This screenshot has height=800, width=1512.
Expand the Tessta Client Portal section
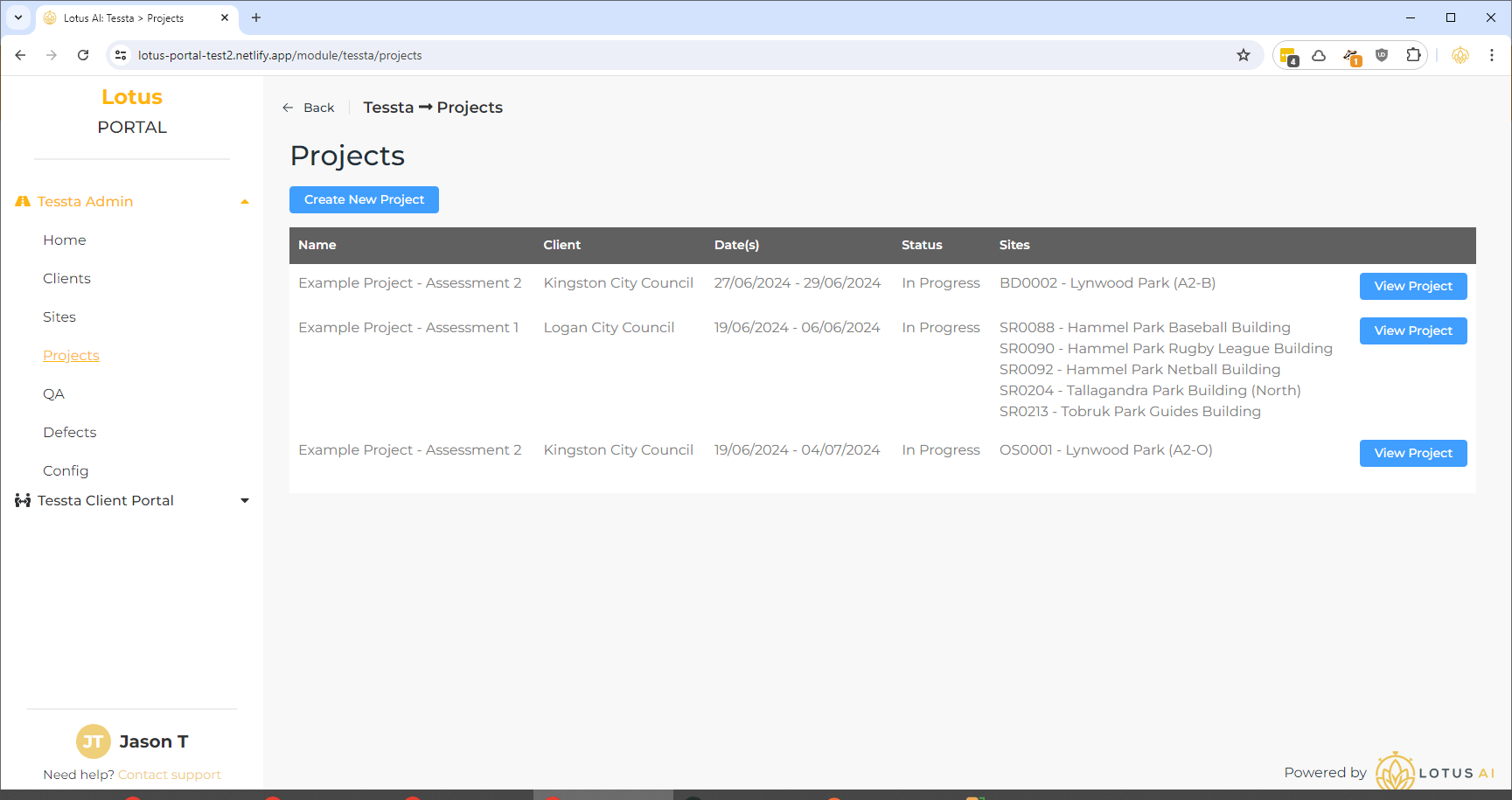click(x=245, y=501)
